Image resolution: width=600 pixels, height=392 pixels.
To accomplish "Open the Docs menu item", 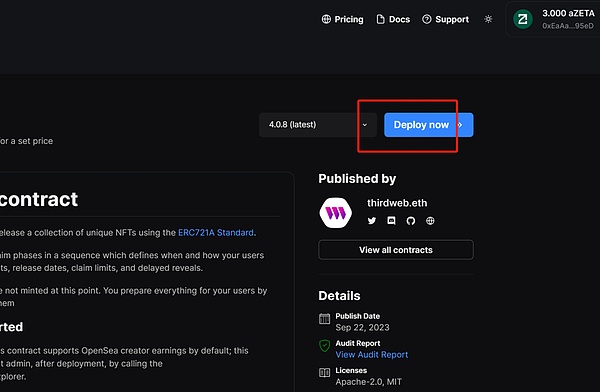I will coord(393,19).
